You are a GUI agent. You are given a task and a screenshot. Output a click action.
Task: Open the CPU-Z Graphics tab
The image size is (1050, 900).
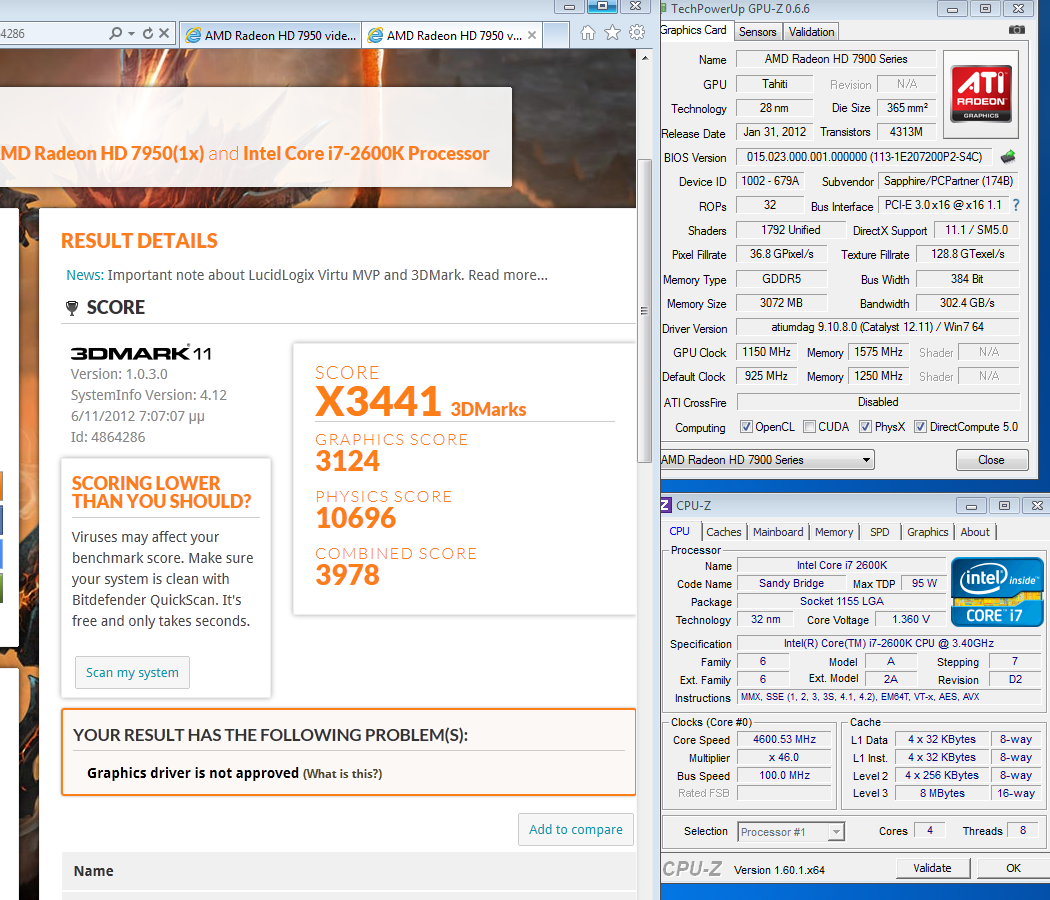(x=927, y=532)
